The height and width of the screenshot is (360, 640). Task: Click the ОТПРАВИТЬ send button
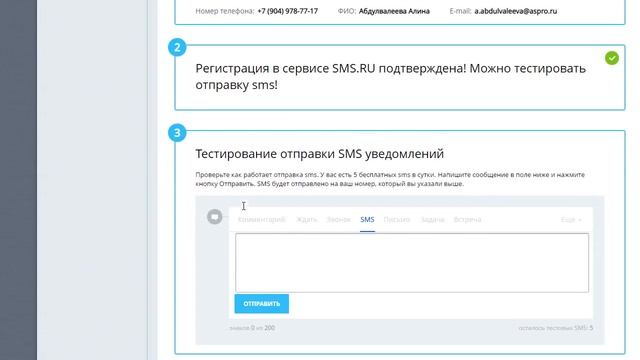[x=262, y=304]
